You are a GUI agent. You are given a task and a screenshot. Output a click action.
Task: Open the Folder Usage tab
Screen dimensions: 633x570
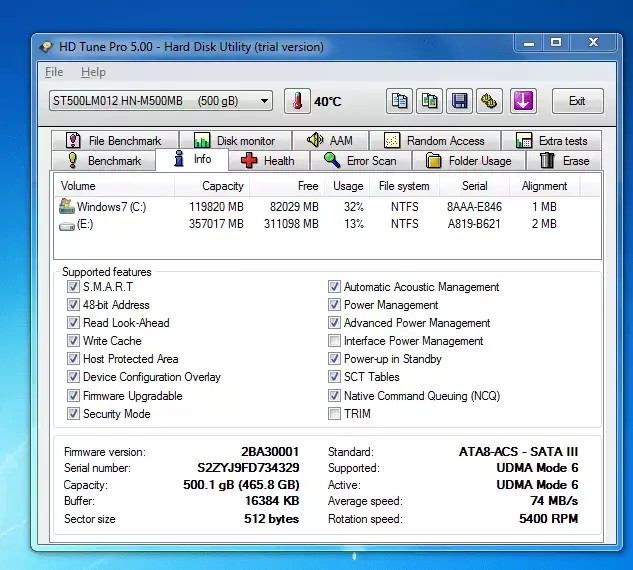point(469,161)
